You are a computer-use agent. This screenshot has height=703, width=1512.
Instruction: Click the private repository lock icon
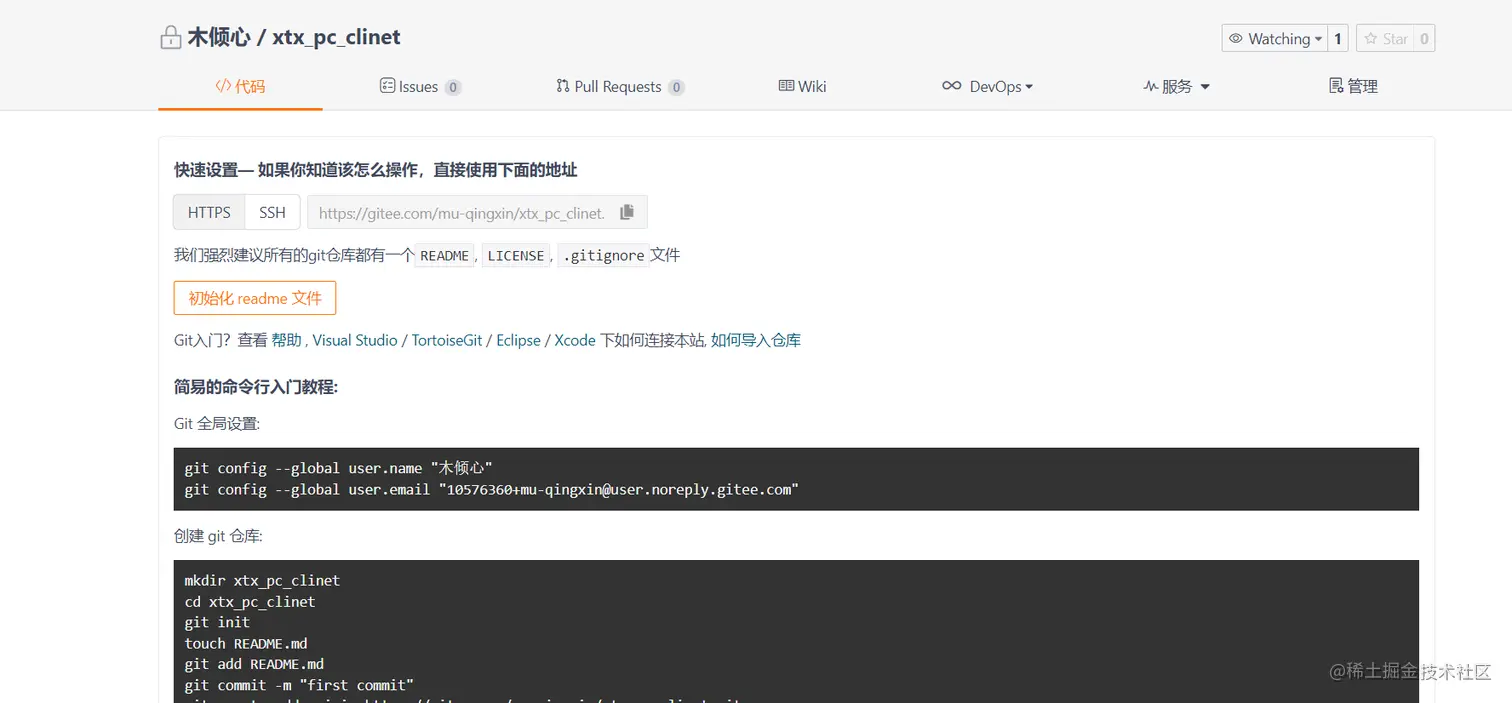(171, 38)
